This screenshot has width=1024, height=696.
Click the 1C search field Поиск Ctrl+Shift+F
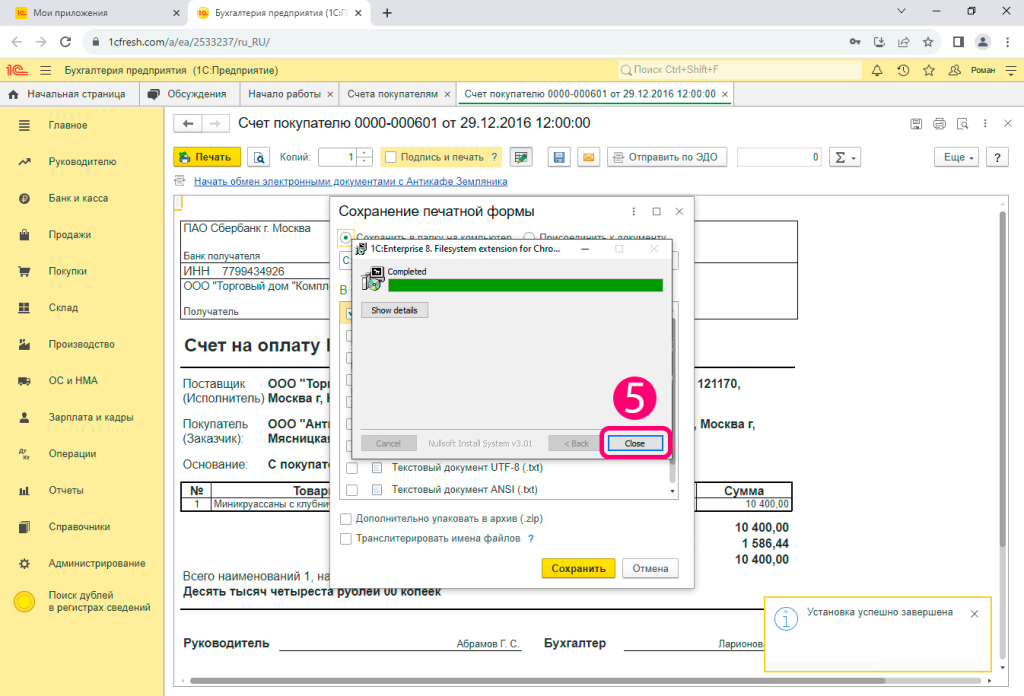pyautogui.click(x=740, y=70)
